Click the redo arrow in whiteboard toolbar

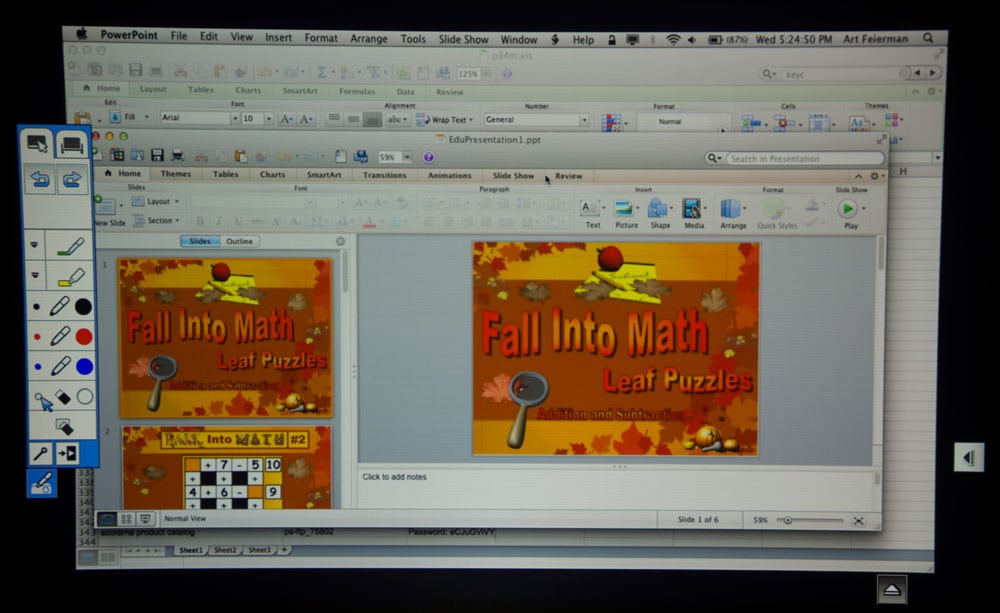[71, 179]
